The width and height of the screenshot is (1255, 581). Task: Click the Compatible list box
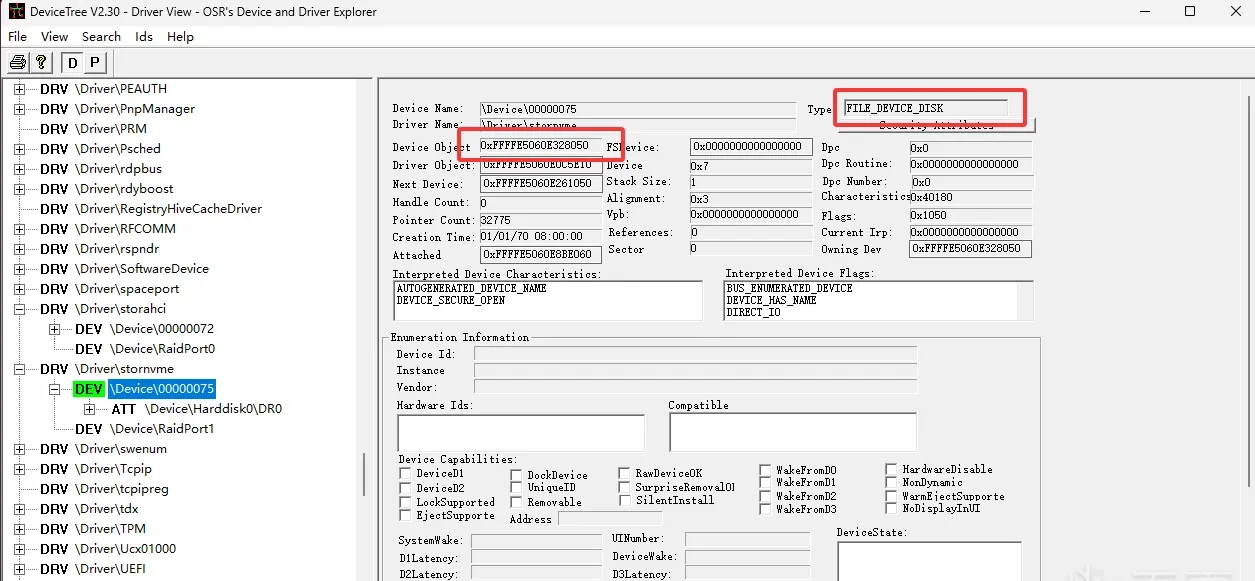pyautogui.click(x=792, y=432)
